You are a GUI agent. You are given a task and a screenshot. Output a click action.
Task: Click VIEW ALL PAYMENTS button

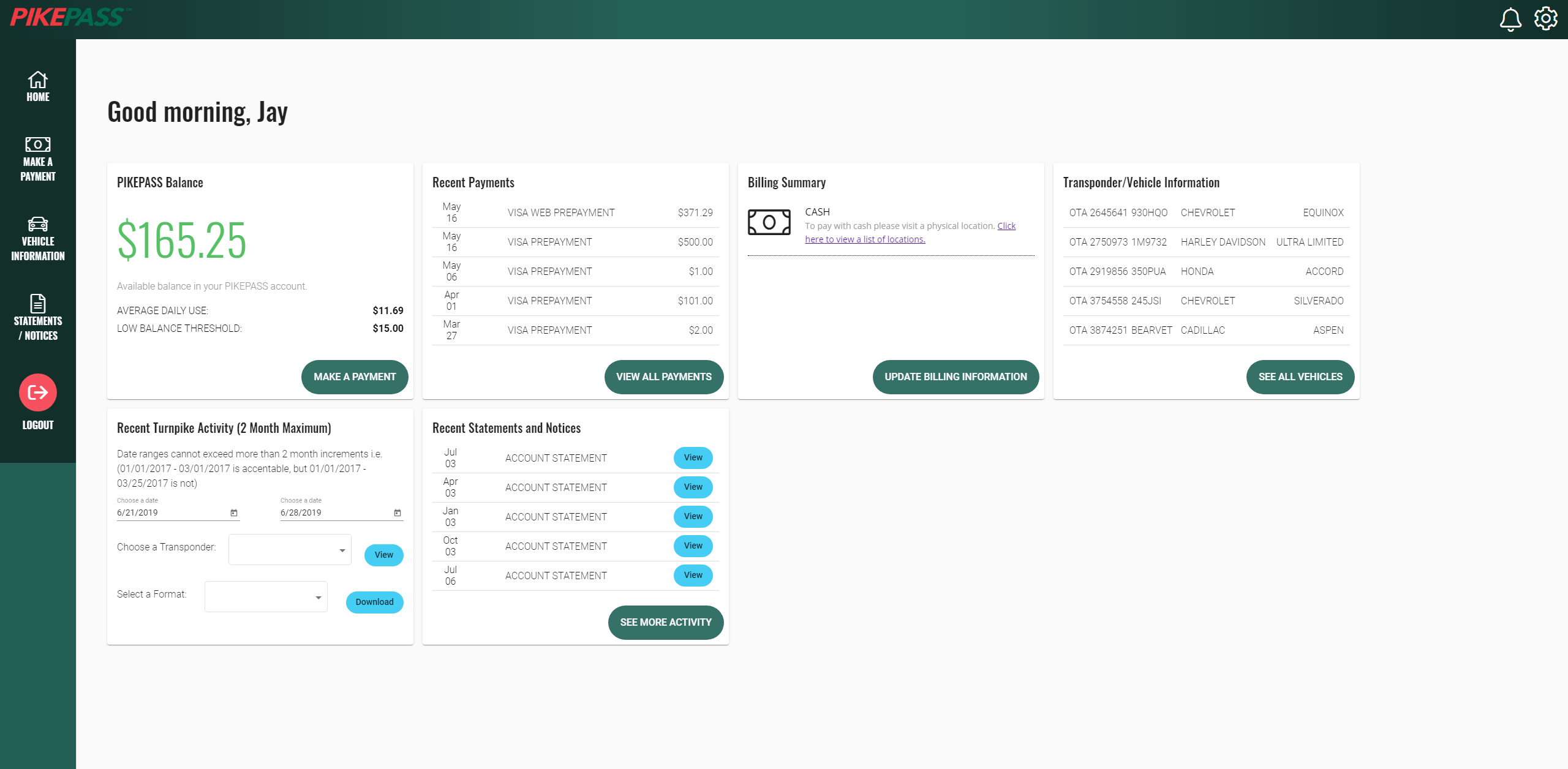pyautogui.click(x=664, y=377)
